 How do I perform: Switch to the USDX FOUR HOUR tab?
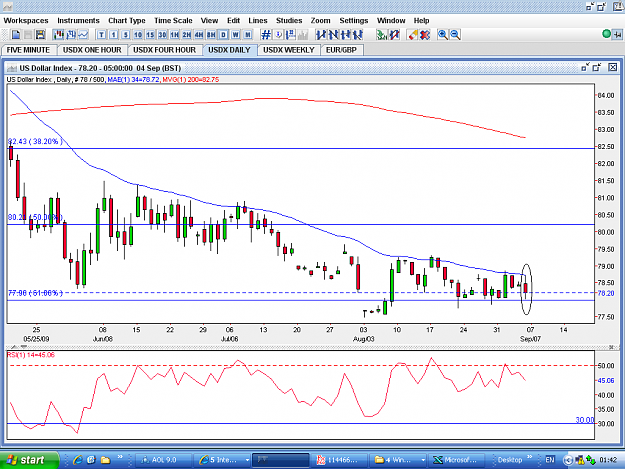point(165,50)
